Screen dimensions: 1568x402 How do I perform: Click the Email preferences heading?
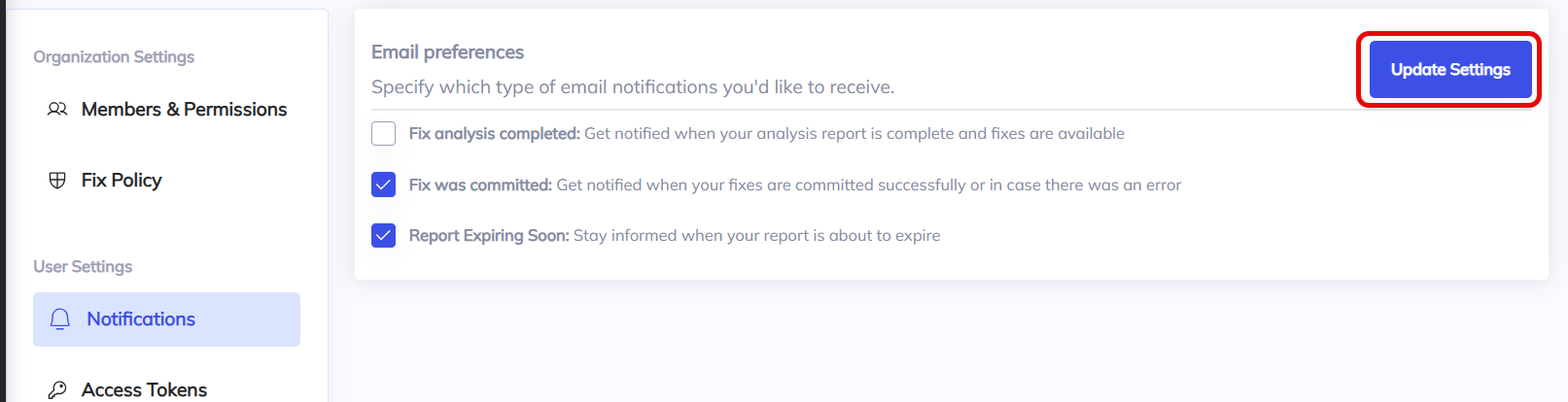(447, 52)
